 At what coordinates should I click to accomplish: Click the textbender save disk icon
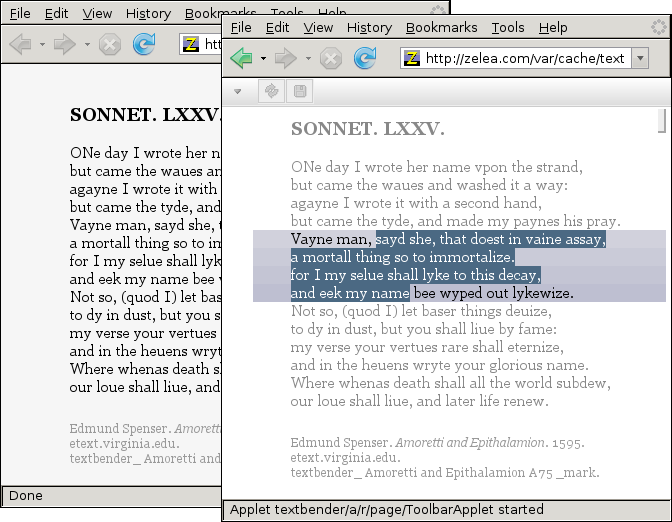click(x=300, y=91)
